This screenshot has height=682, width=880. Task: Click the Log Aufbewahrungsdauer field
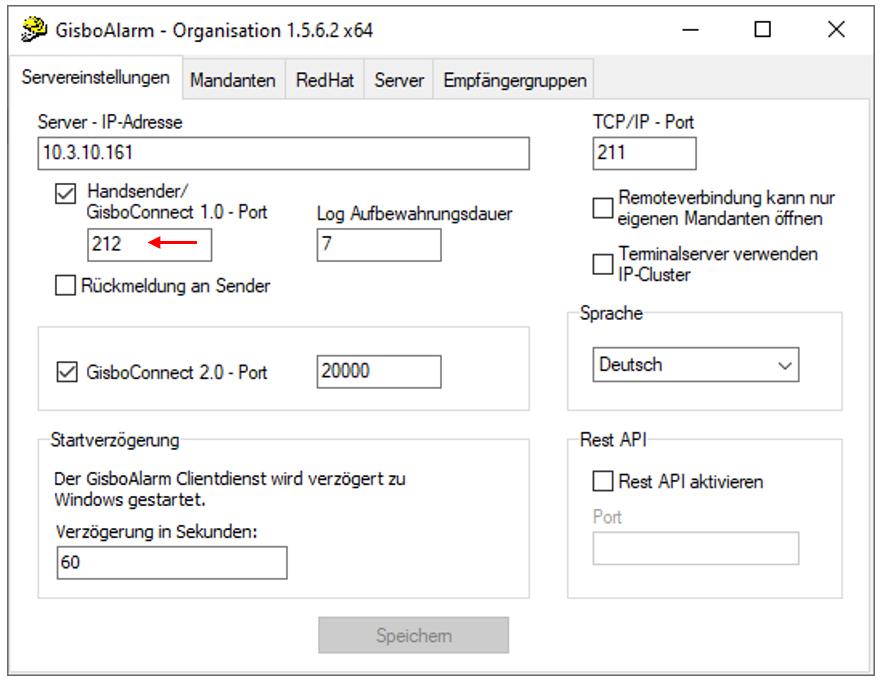pos(379,245)
